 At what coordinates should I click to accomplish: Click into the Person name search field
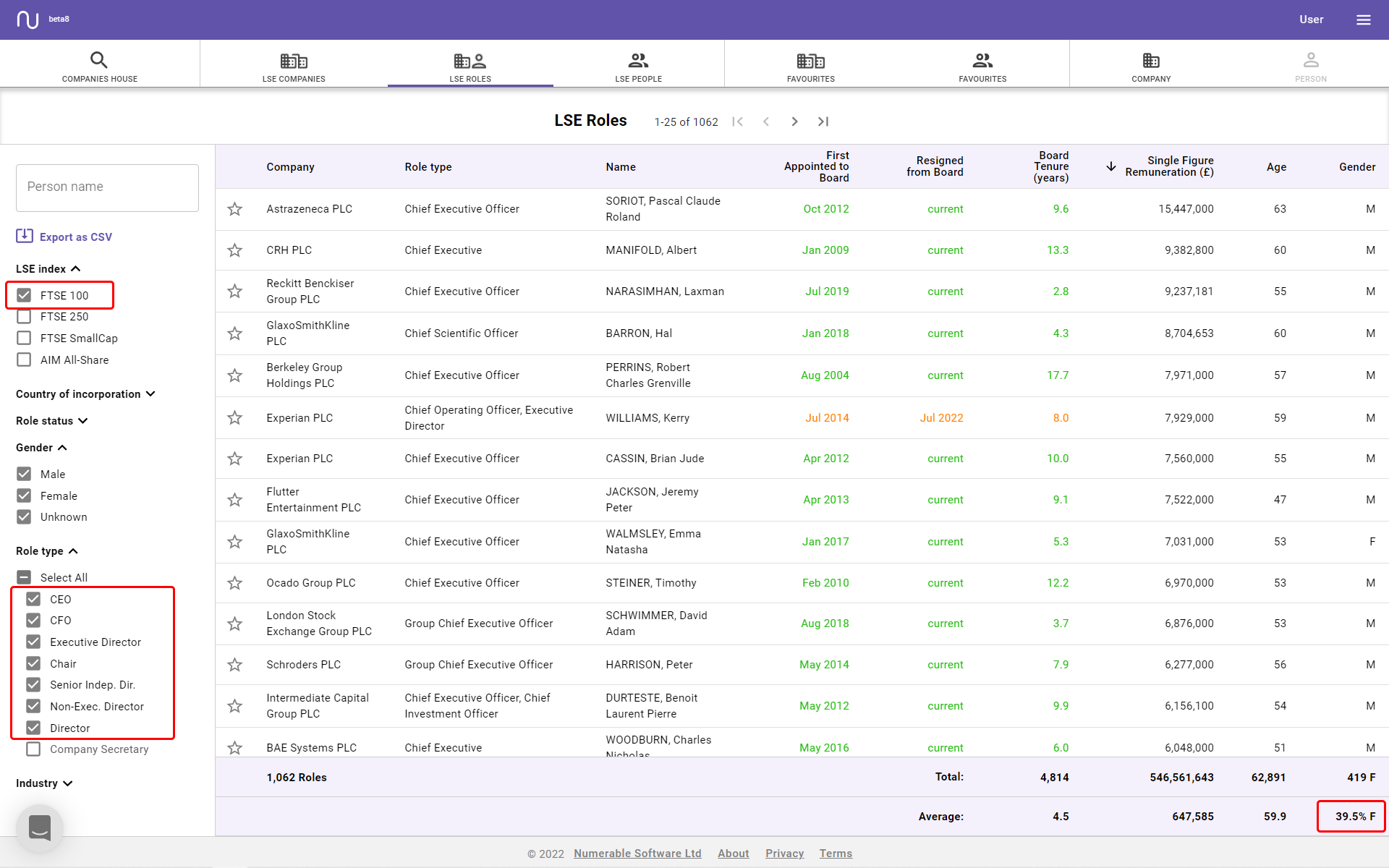tap(107, 187)
